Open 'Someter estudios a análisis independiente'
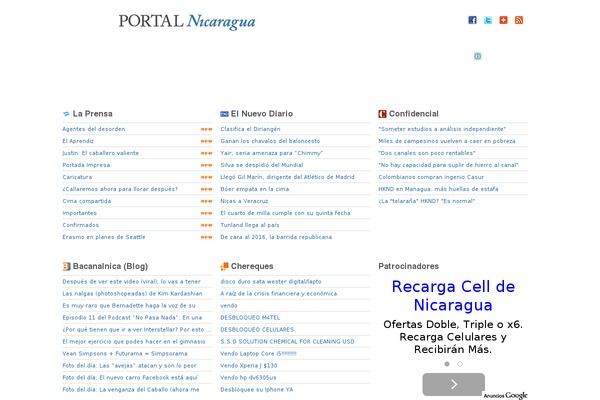The image size is (600, 400). pos(442,129)
